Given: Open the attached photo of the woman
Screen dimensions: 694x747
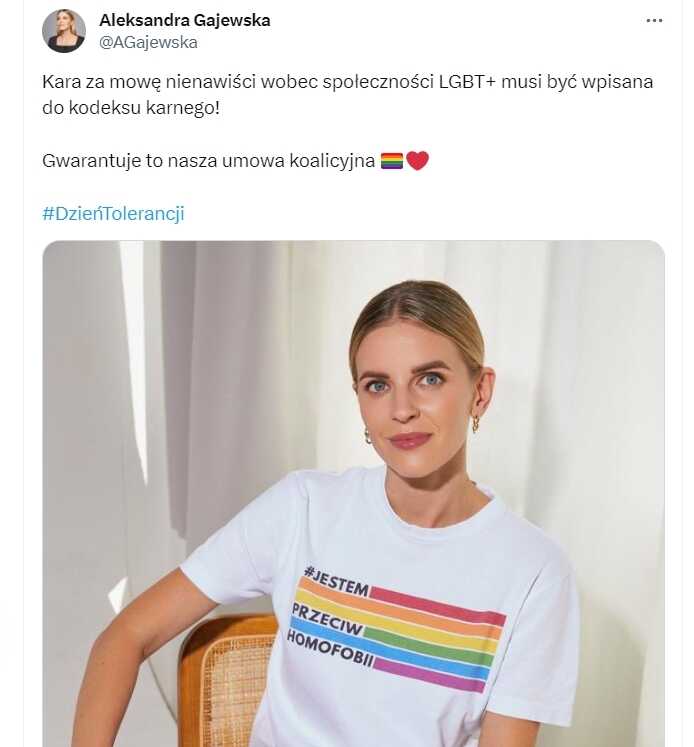Looking at the screenshot, I should (x=353, y=494).
